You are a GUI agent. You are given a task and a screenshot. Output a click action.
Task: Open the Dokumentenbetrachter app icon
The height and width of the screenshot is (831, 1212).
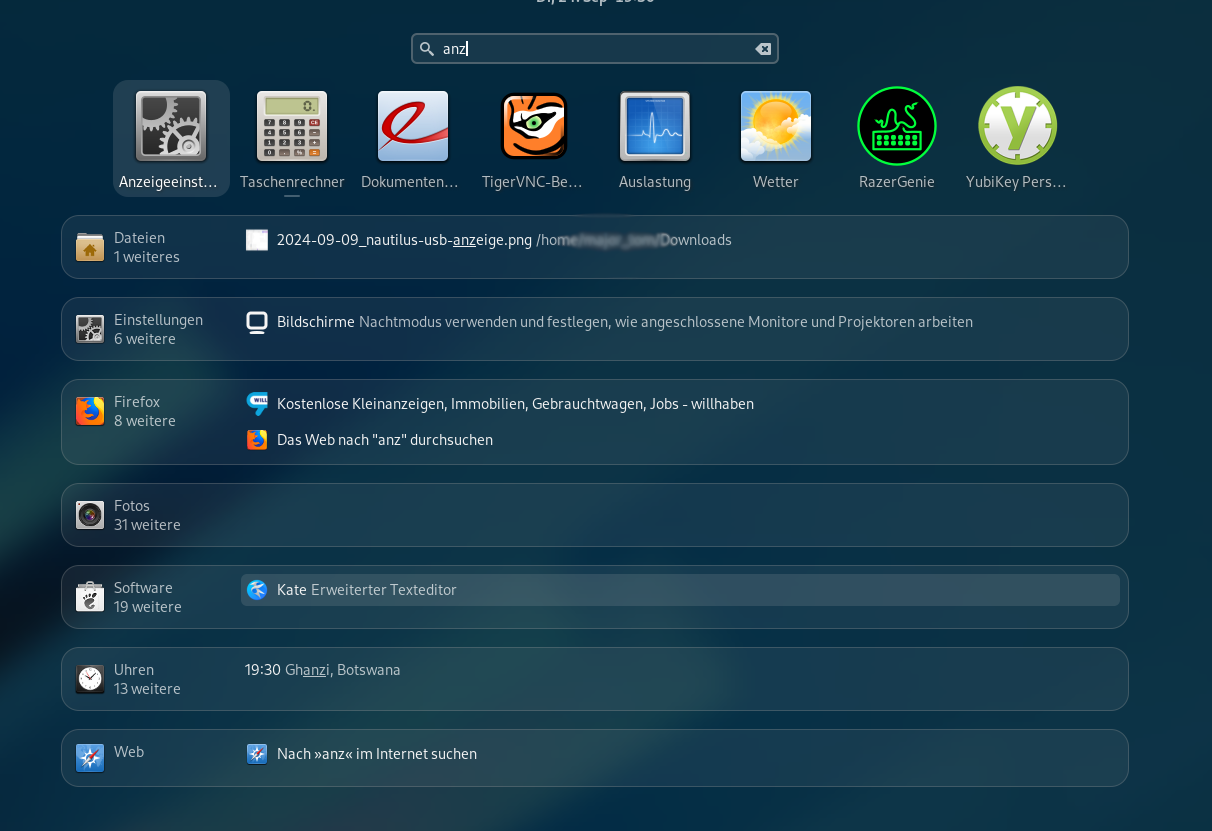(x=413, y=126)
